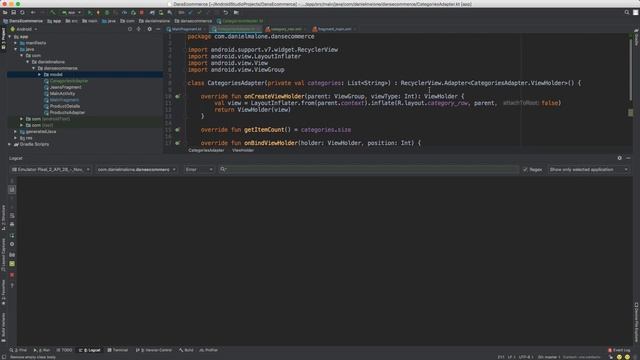Click the Project panel settings gear

point(149,29)
